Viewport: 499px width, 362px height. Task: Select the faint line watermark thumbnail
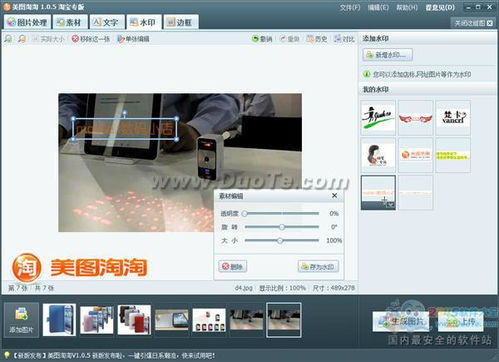point(415,193)
